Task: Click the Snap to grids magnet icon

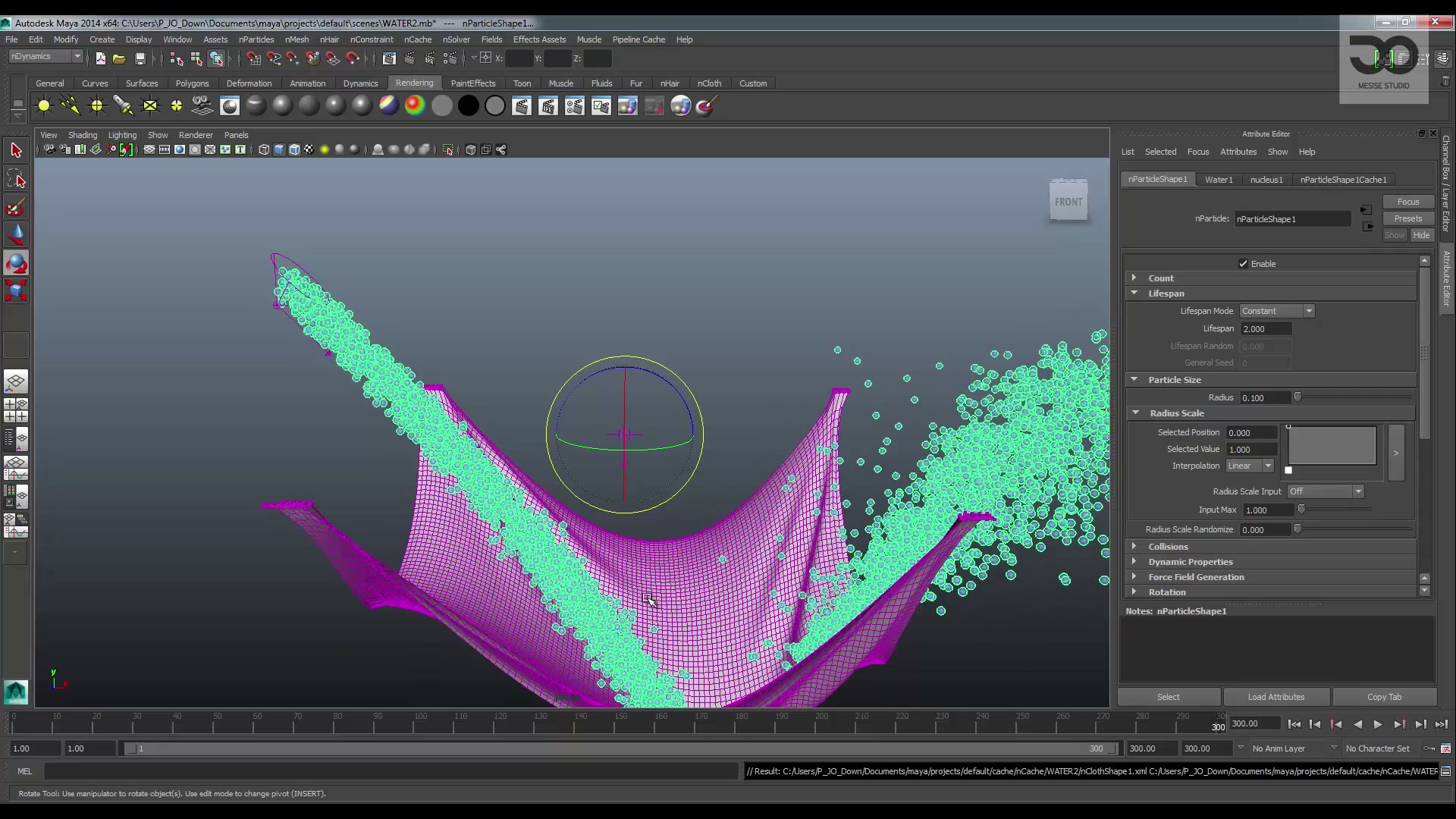Action: pyautogui.click(x=253, y=58)
